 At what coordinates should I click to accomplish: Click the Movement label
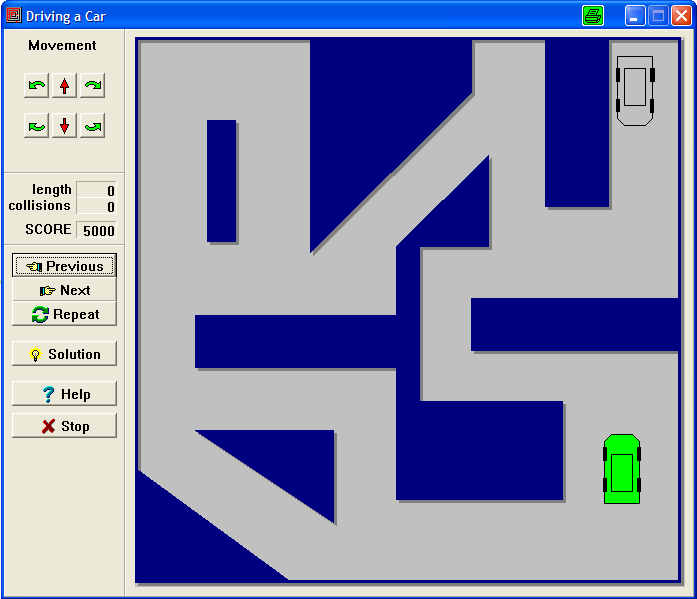click(x=62, y=45)
